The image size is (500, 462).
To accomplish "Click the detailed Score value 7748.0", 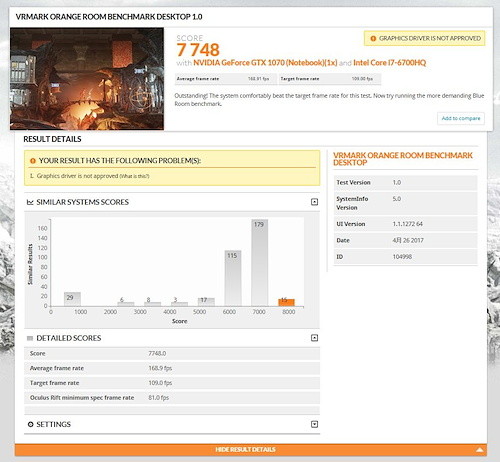I will click(157, 353).
